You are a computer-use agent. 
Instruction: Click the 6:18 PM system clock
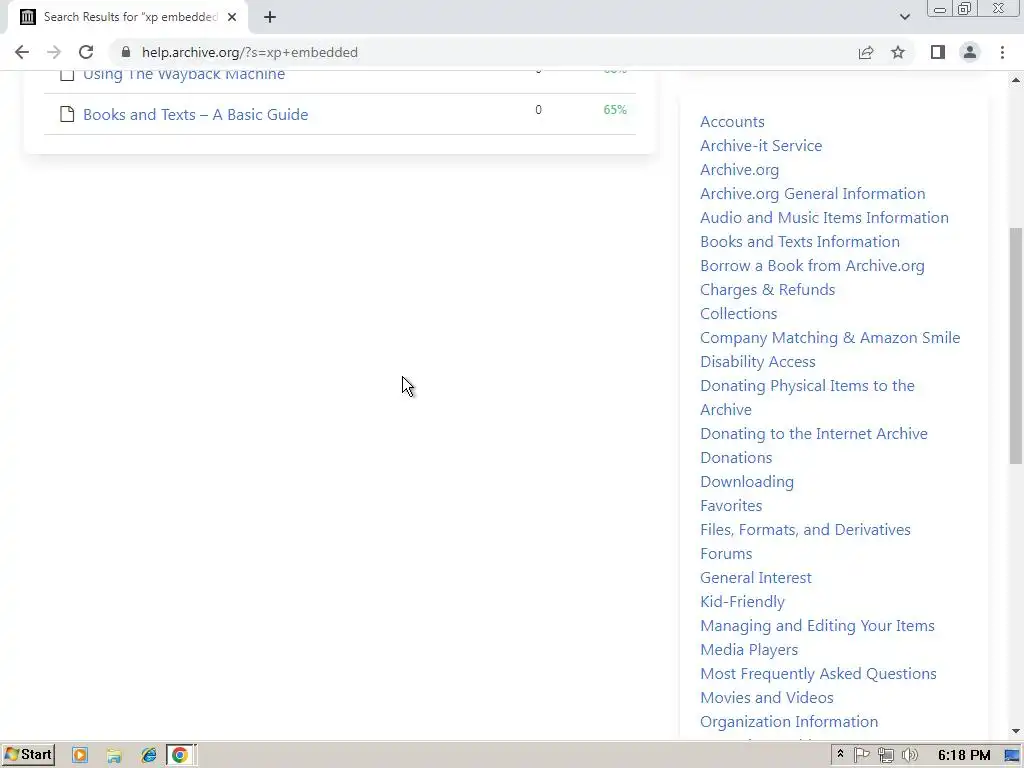click(x=964, y=756)
